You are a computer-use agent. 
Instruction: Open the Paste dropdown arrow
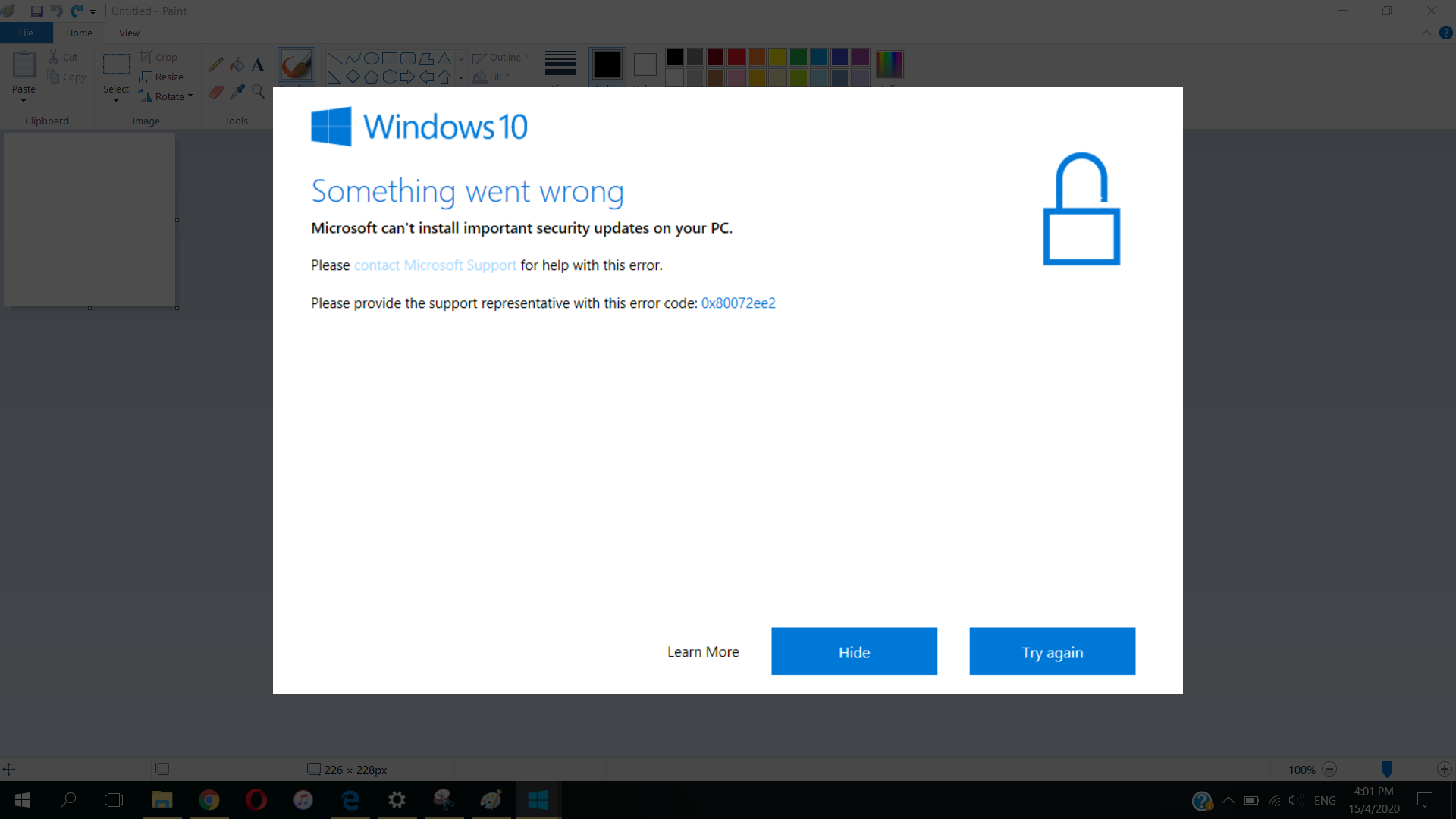(24, 100)
